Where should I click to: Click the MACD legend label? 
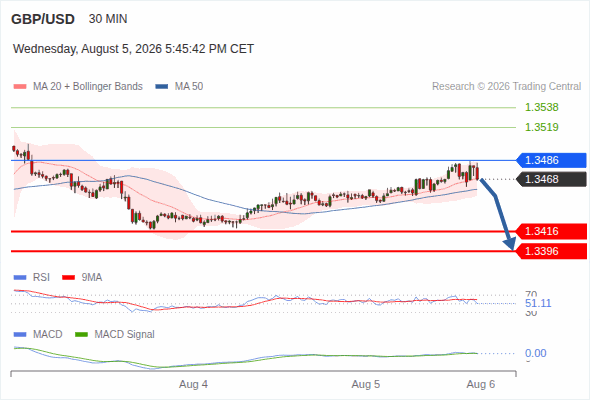click(48, 335)
